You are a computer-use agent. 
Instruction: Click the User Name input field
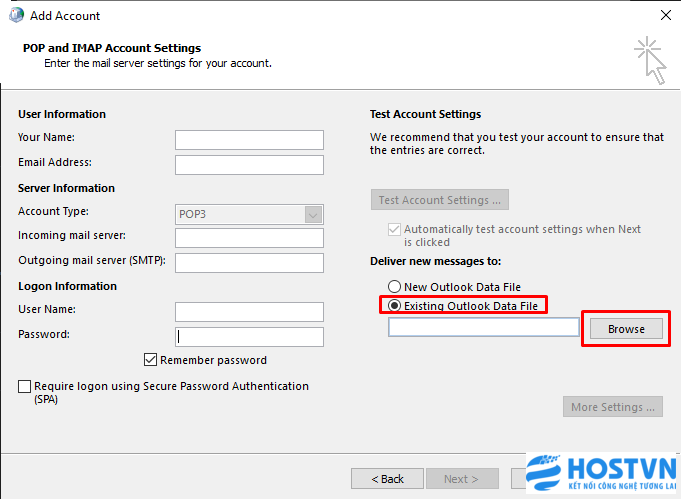click(x=249, y=312)
